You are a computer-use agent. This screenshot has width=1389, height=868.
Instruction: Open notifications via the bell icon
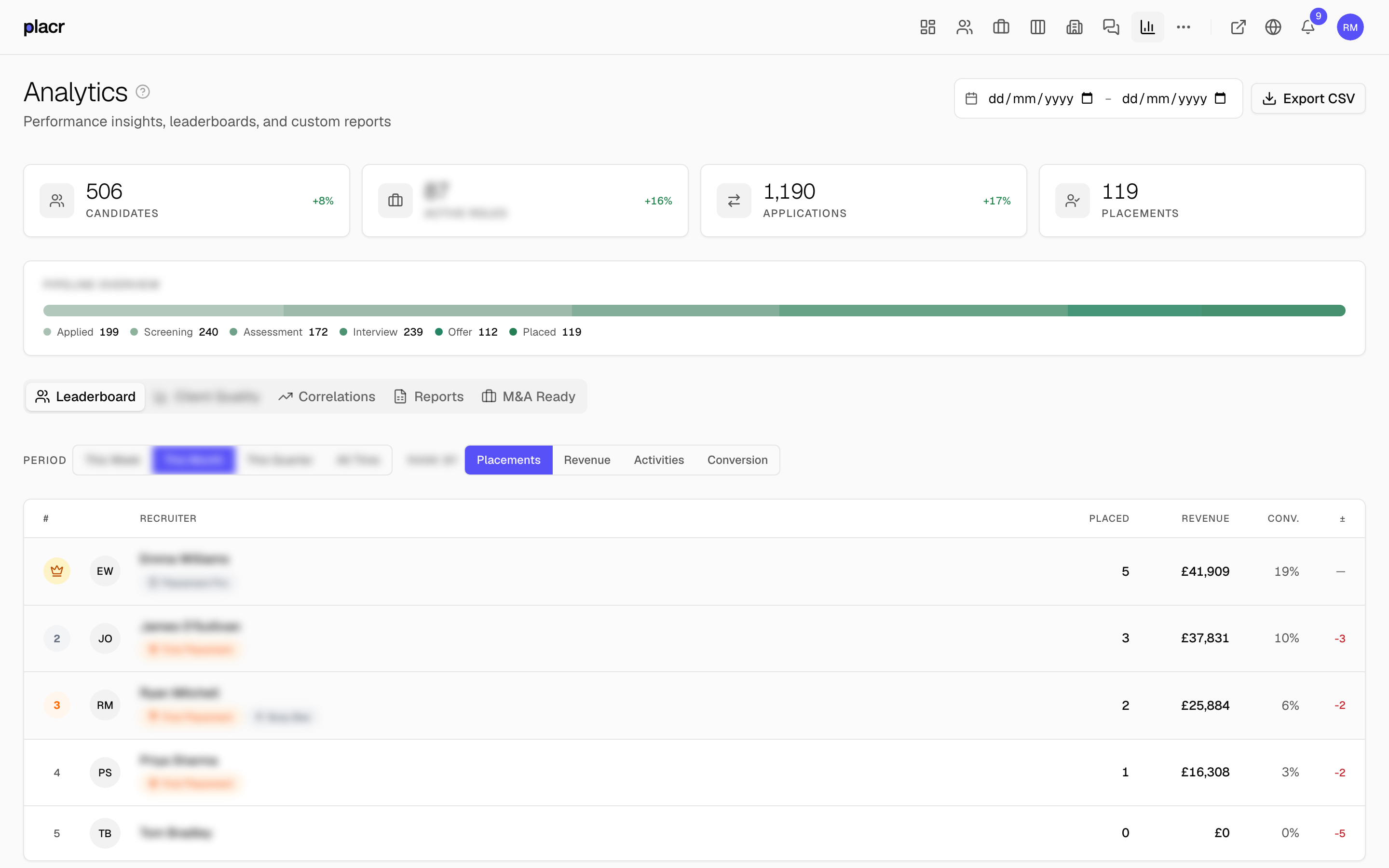click(x=1307, y=27)
